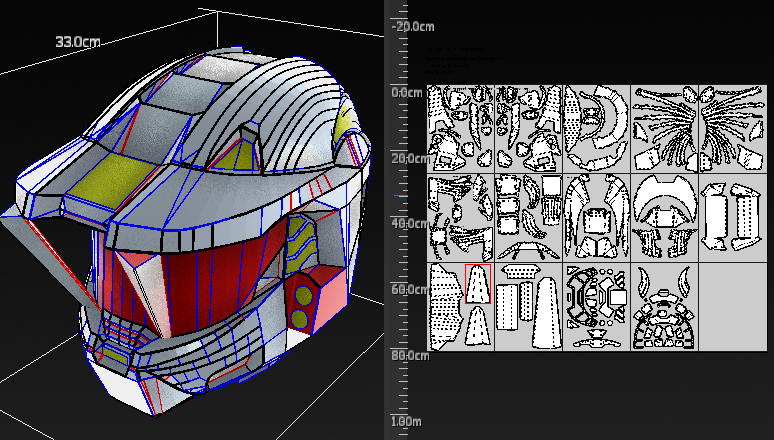Click the 0.0cm ruler label

click(407, 92)
